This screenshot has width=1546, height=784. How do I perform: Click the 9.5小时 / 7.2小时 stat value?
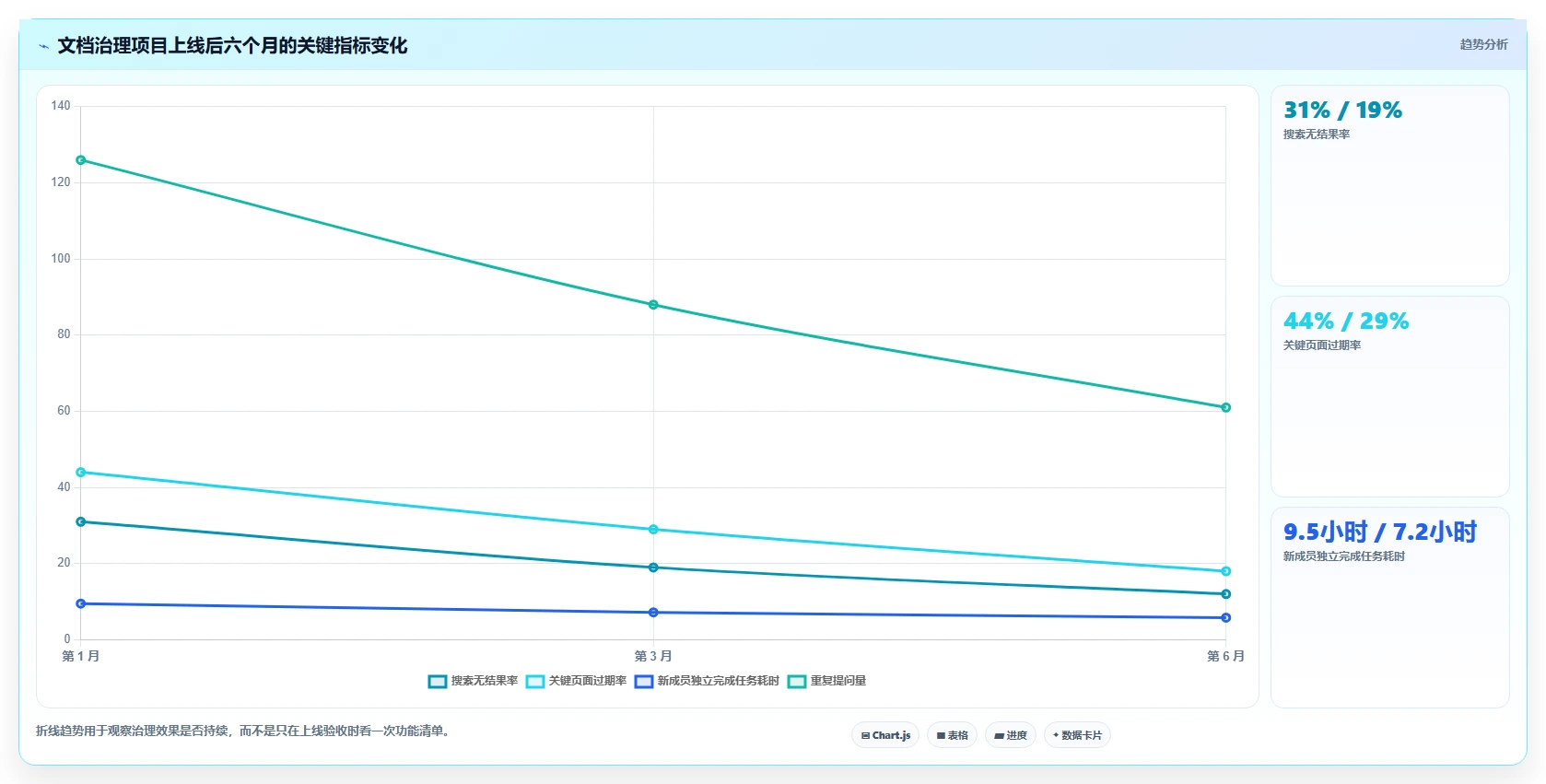pyautogui.click(x=1380, y=532)
